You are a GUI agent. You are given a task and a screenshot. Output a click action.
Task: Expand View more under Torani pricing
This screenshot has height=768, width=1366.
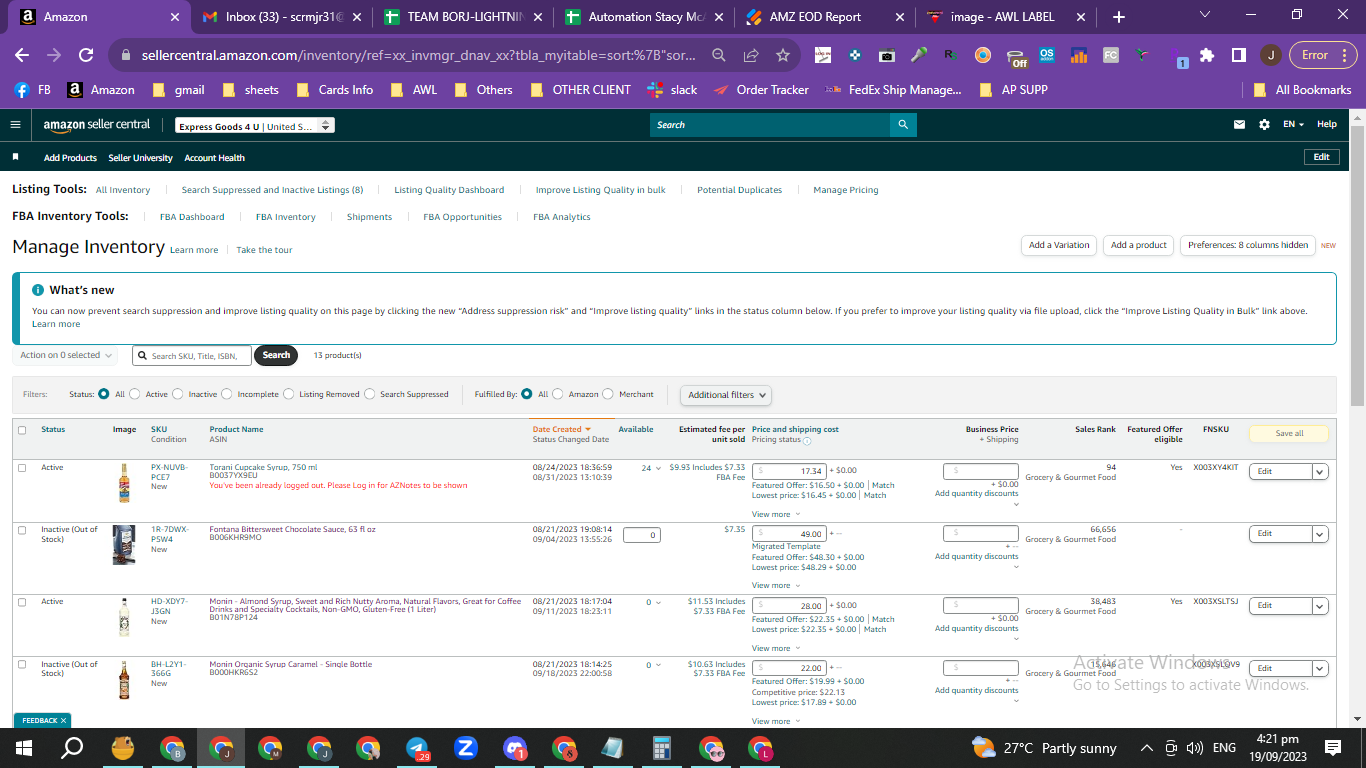[775, 514]
